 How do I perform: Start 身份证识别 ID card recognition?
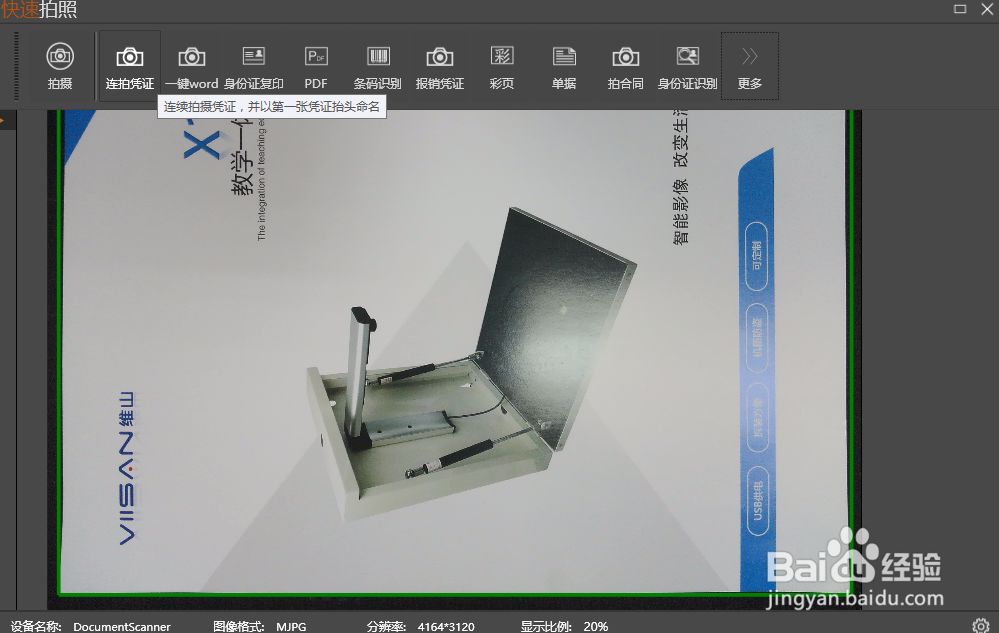point(687,65)
